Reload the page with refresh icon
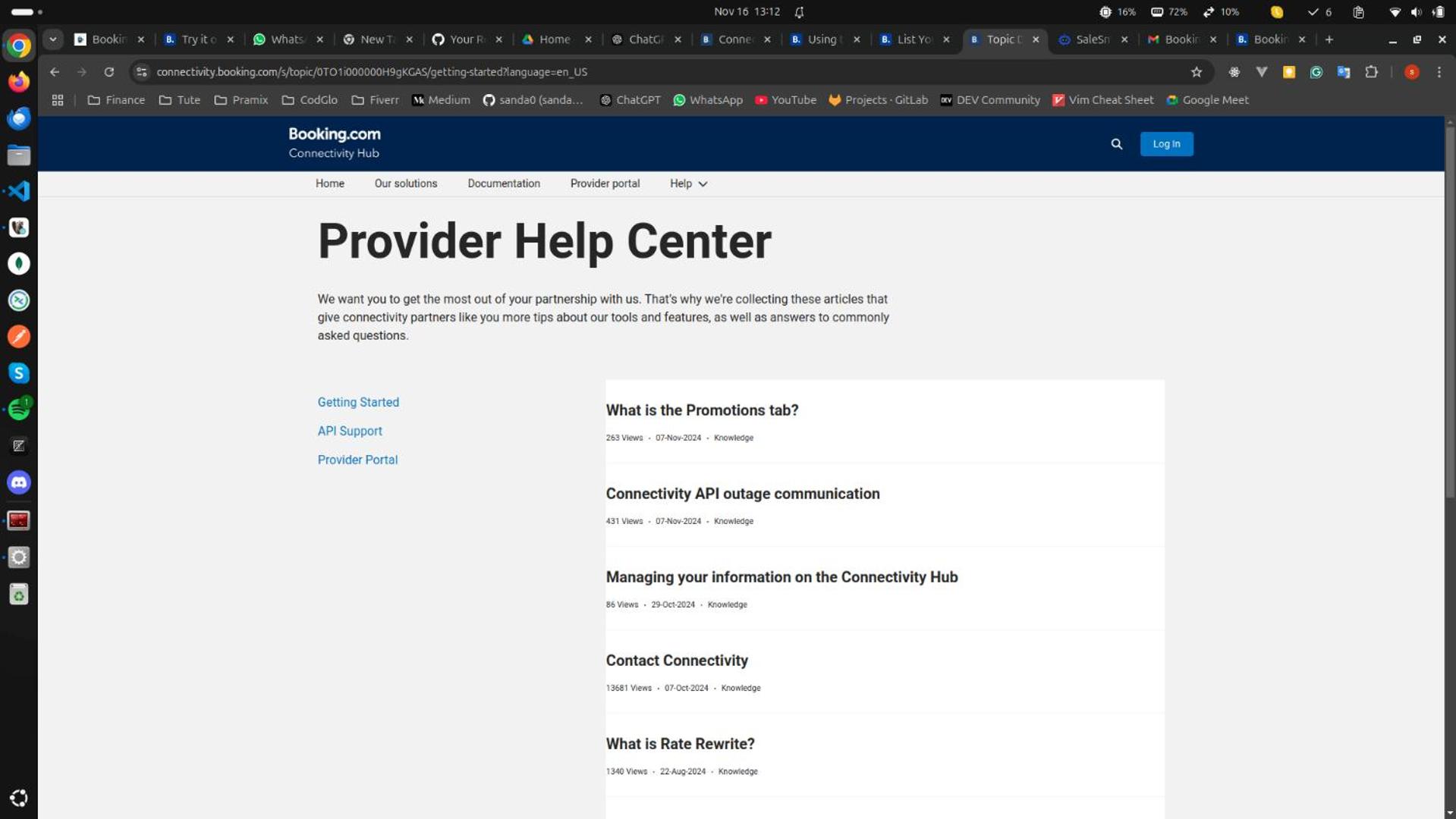The image size is (1456, 819). click(x=109, y=72)
